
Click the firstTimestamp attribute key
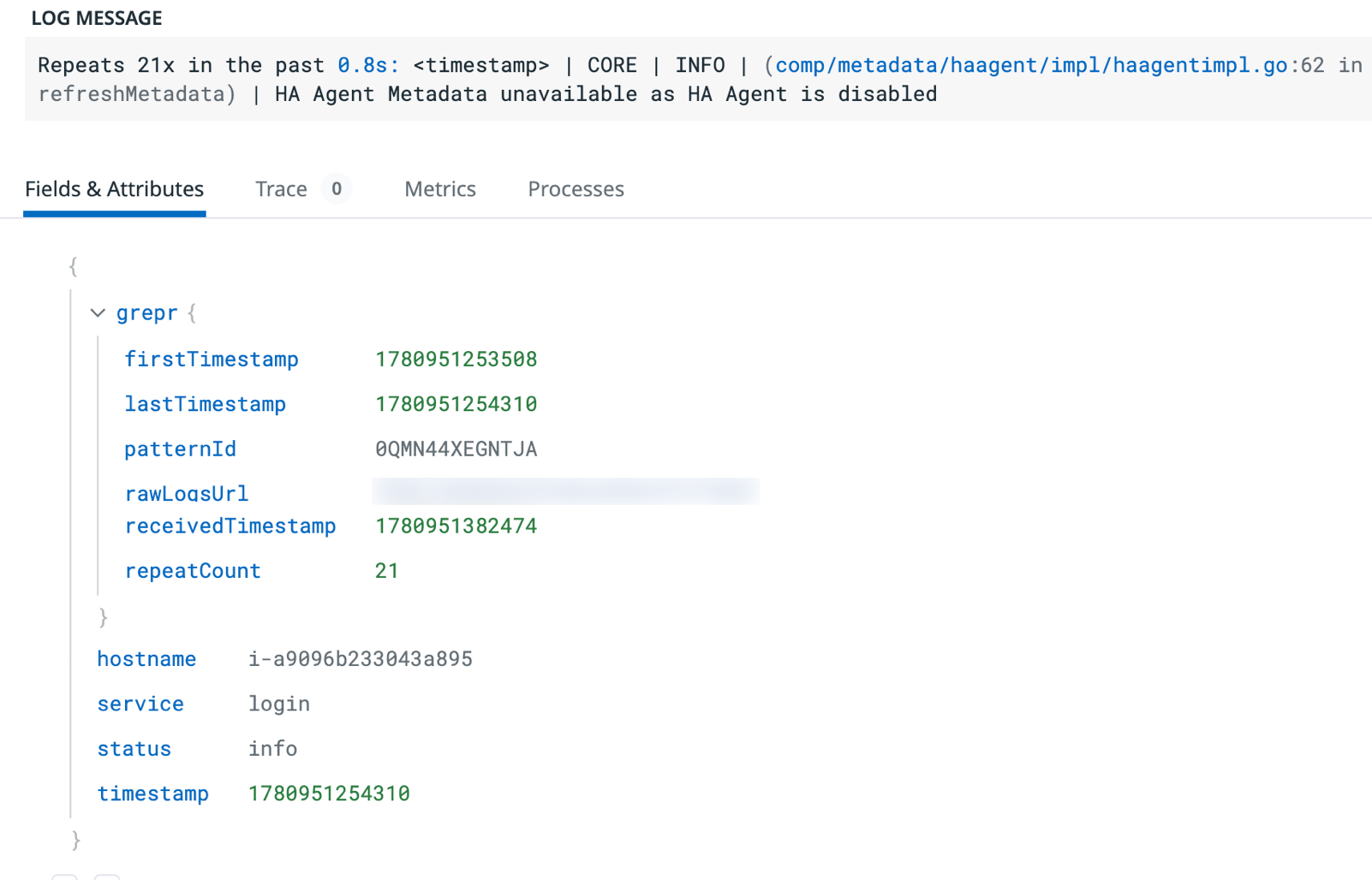pyautogui.click(x=212, y=360)
